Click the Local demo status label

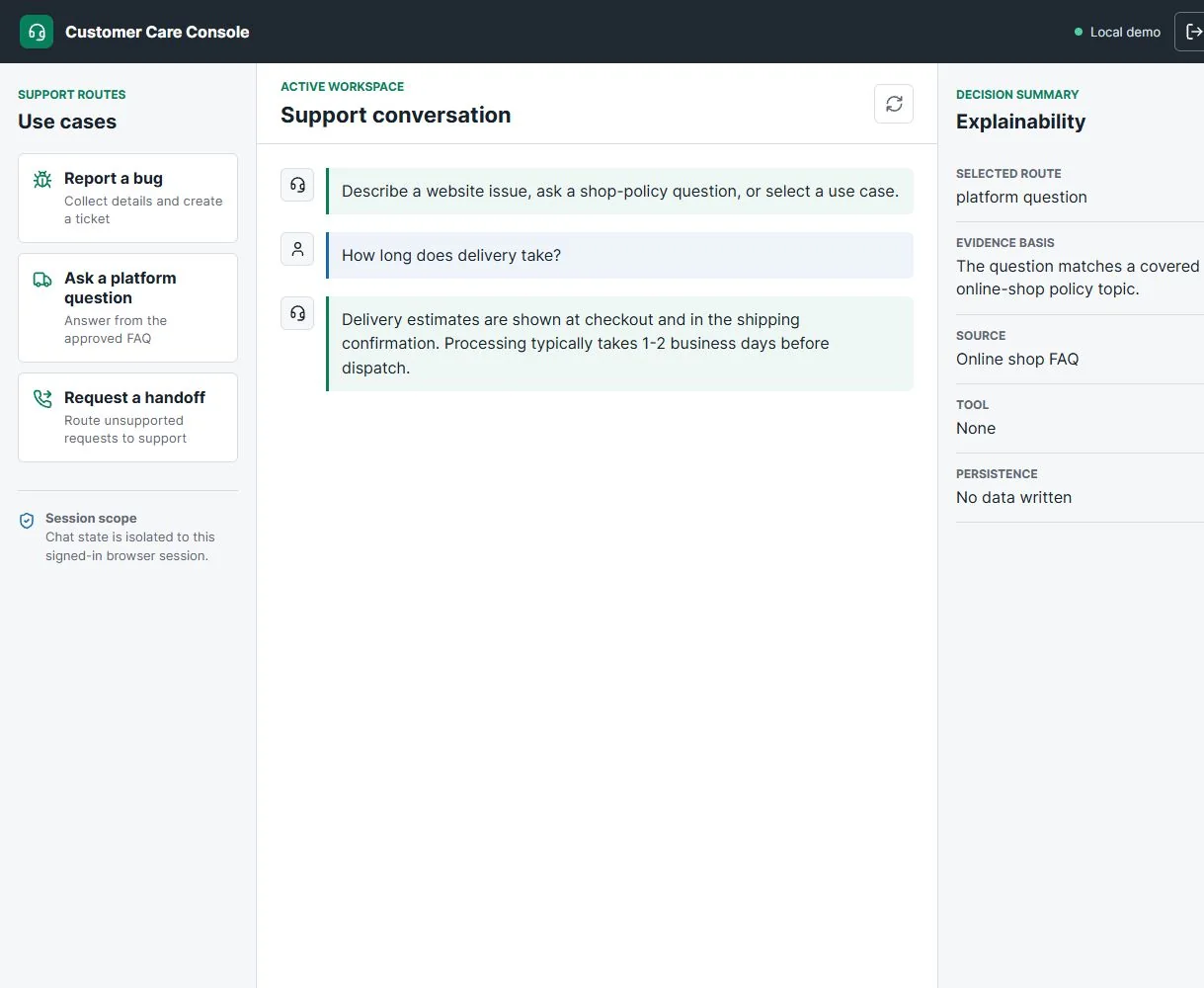[x=1125, y=32]
